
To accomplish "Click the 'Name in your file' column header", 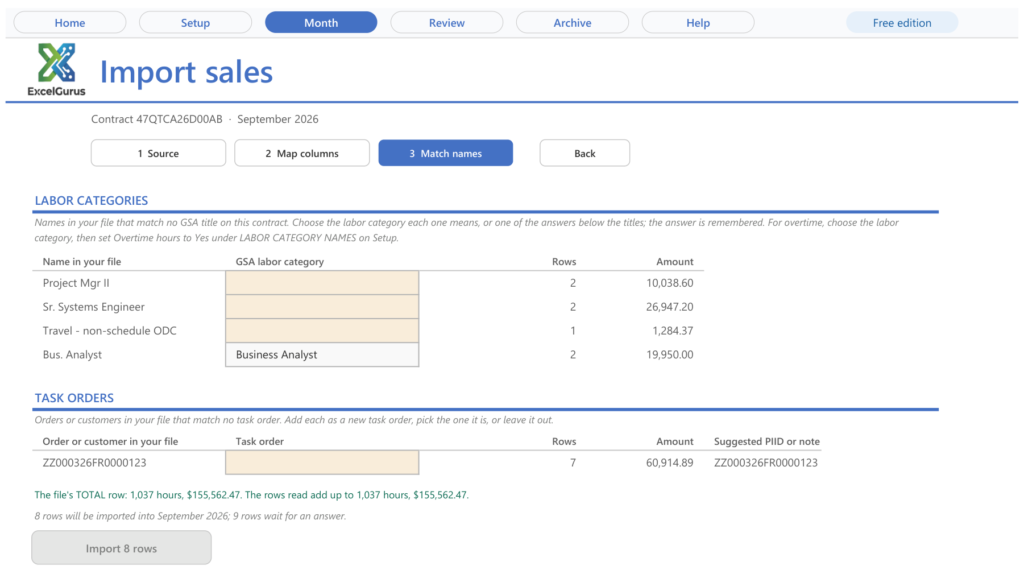I will [82, 261].
